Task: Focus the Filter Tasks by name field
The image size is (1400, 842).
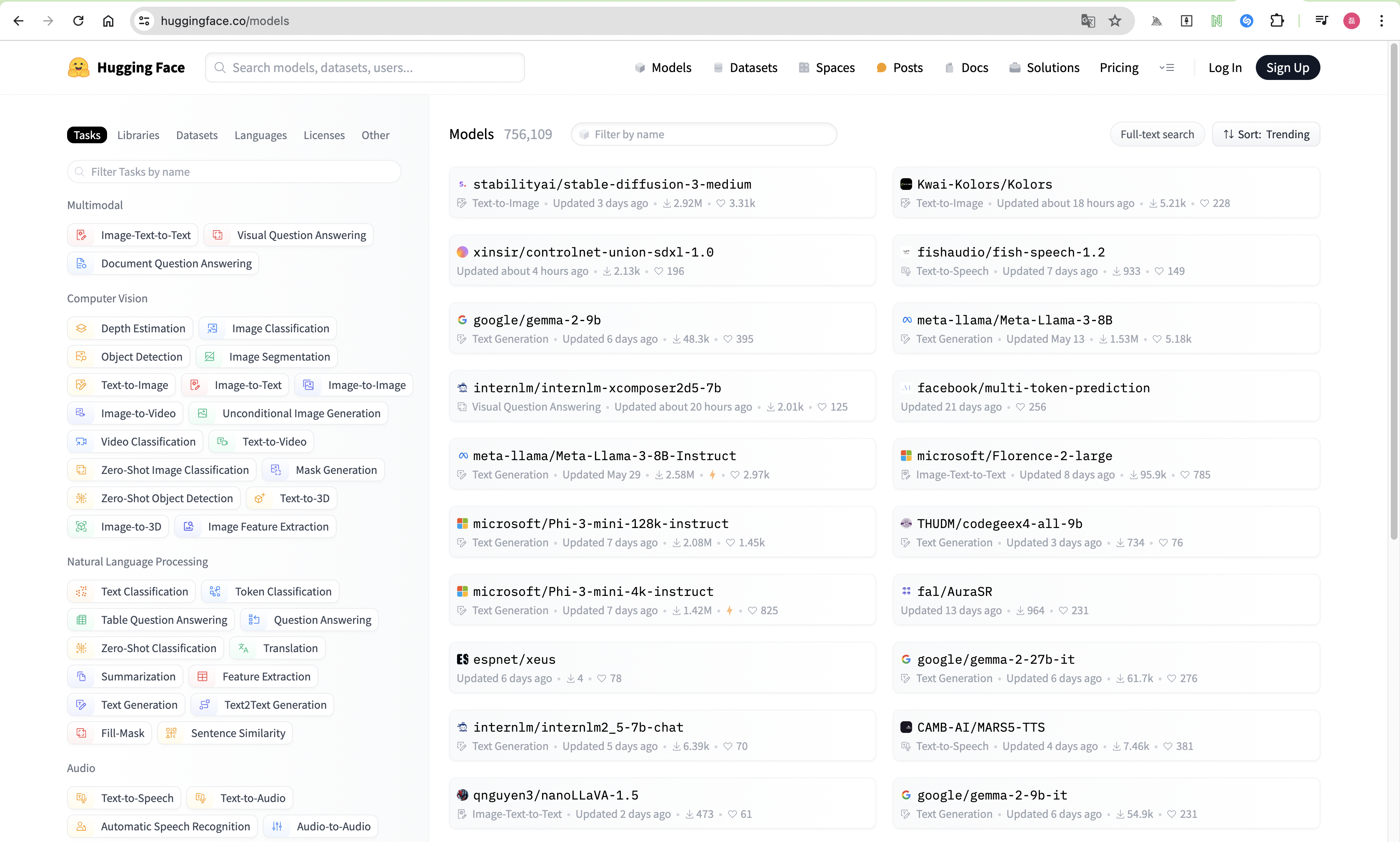Action: (234, 172)
